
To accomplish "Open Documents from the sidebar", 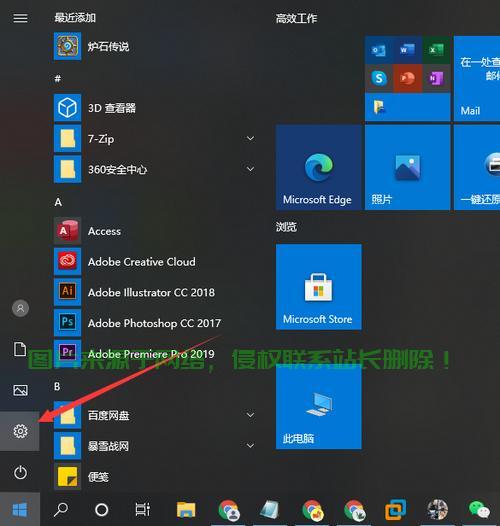I will point(20,349).
